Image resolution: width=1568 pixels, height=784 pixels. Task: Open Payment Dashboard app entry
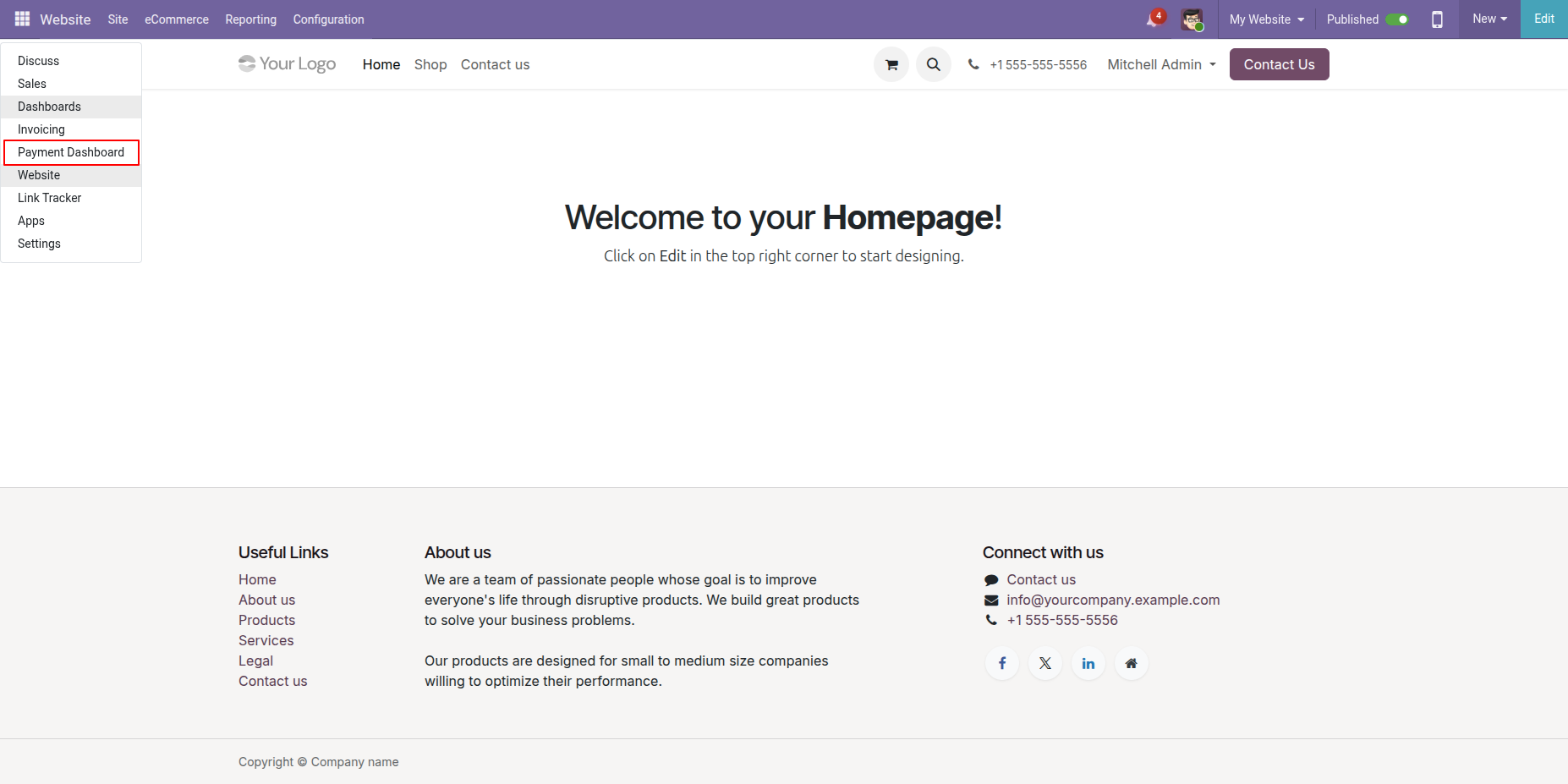[x=71, y=152]
